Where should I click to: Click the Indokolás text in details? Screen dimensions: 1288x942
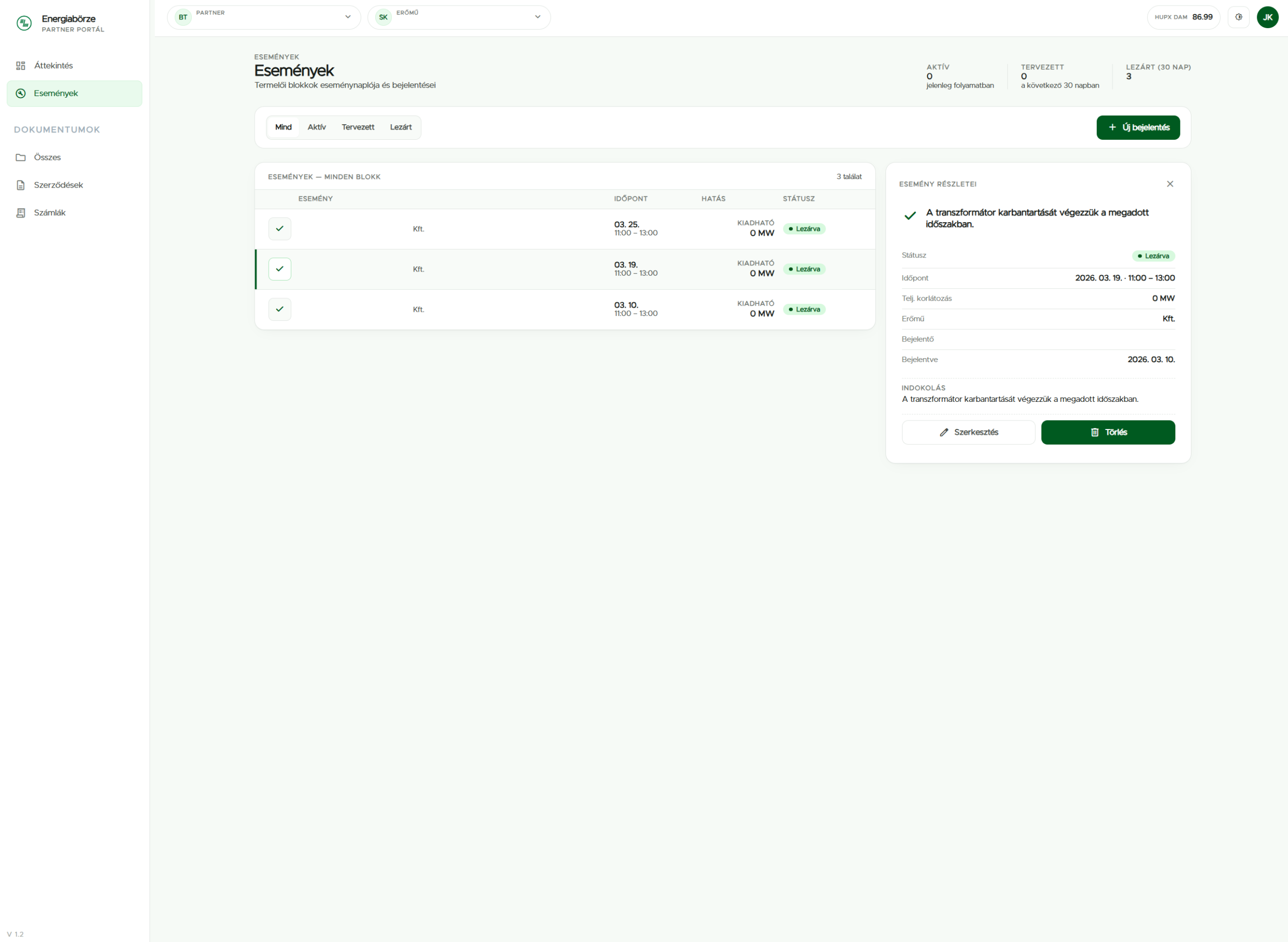1019,399
